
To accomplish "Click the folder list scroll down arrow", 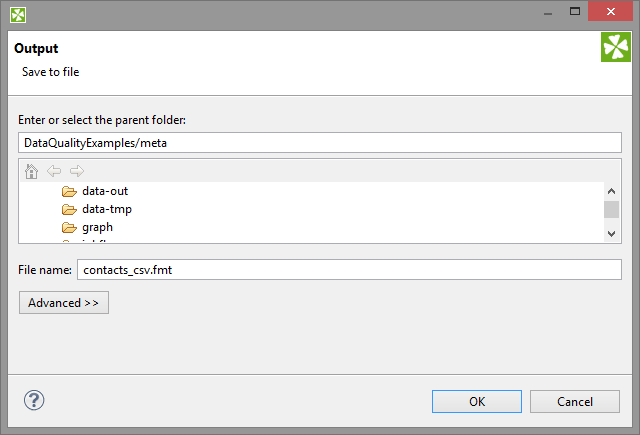I will [x=612, y=233].
